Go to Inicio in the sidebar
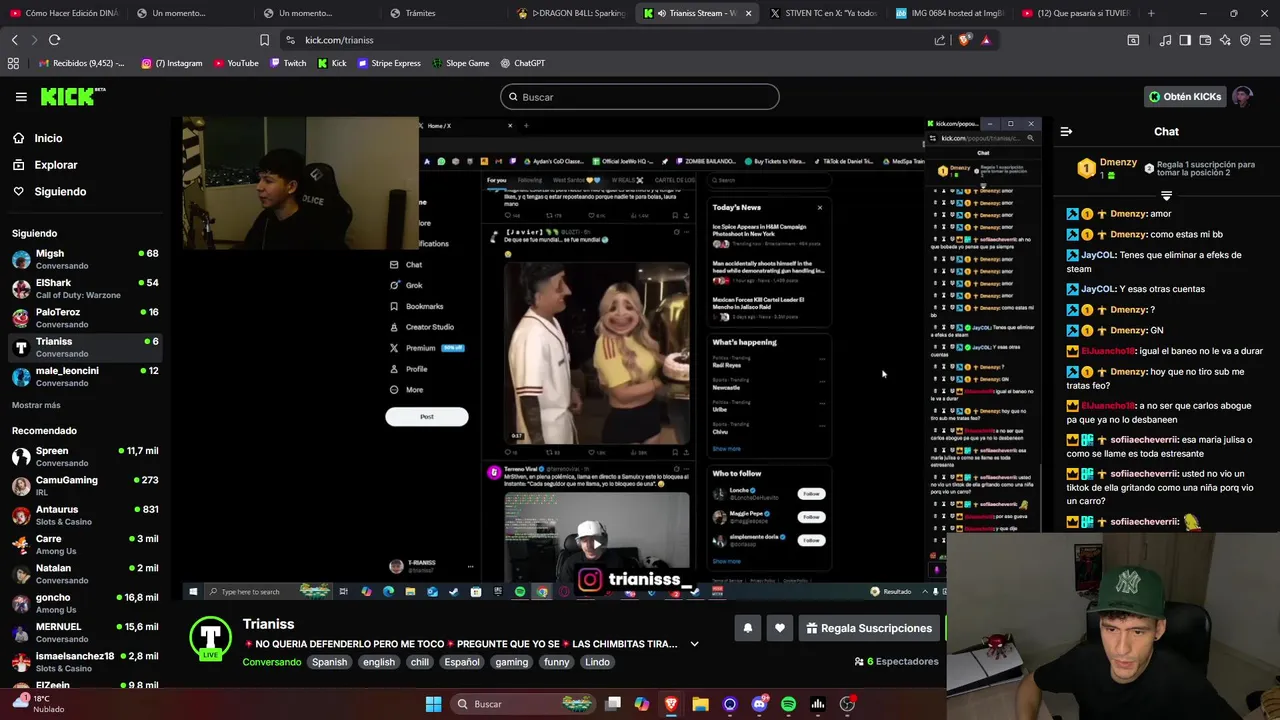Image resolution: width=1280 pixels, height=720 pixels. pyautogui.click(x=48, y=138)
